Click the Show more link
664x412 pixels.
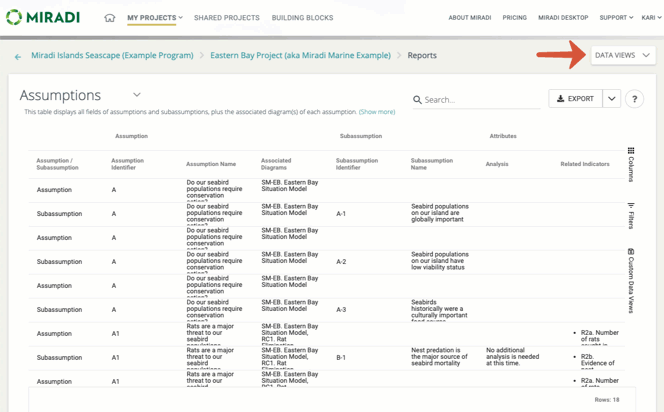click(x=377, y=112)
